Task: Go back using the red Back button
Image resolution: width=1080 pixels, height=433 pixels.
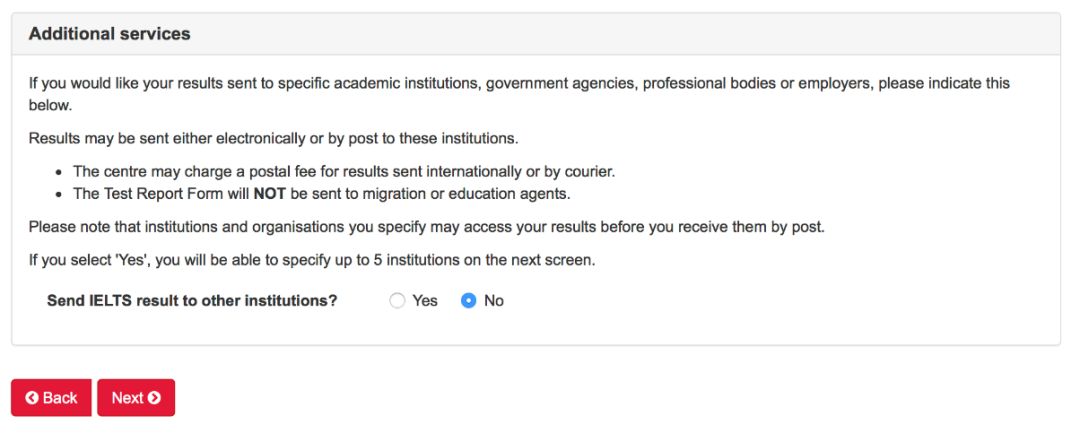Action: point(51,398)
